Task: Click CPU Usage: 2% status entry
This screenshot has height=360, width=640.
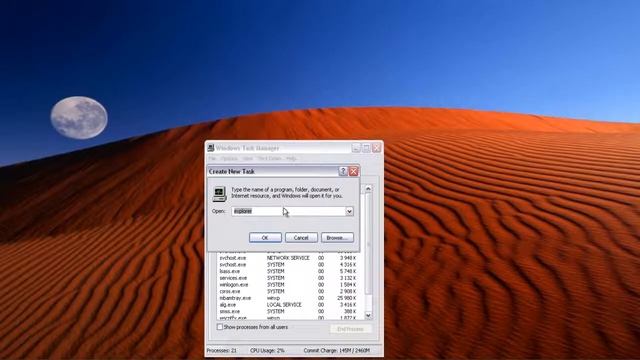Action: click(x=267, y=350)
